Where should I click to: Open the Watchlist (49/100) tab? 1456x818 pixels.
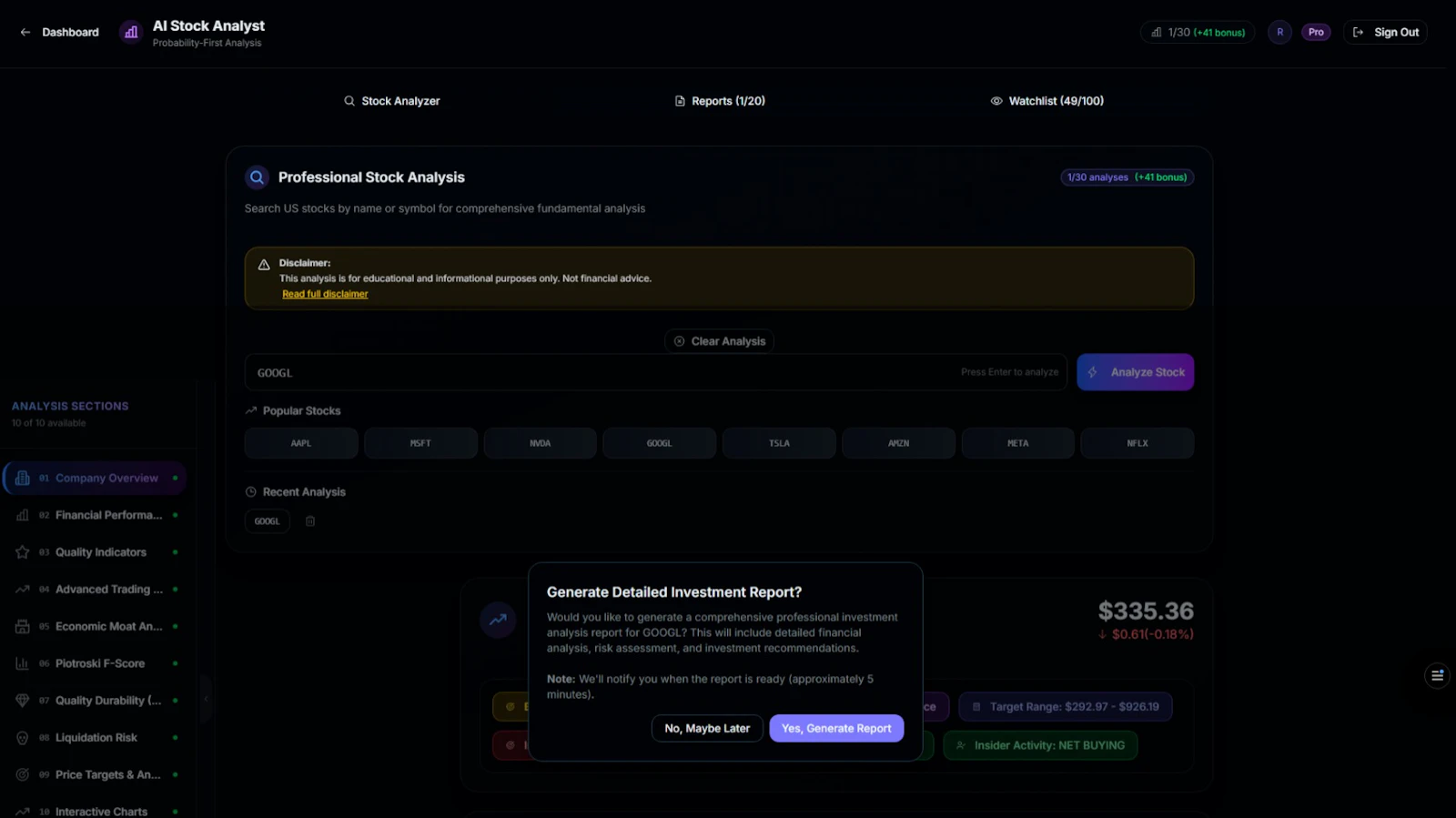click(x=1047, y=101)
